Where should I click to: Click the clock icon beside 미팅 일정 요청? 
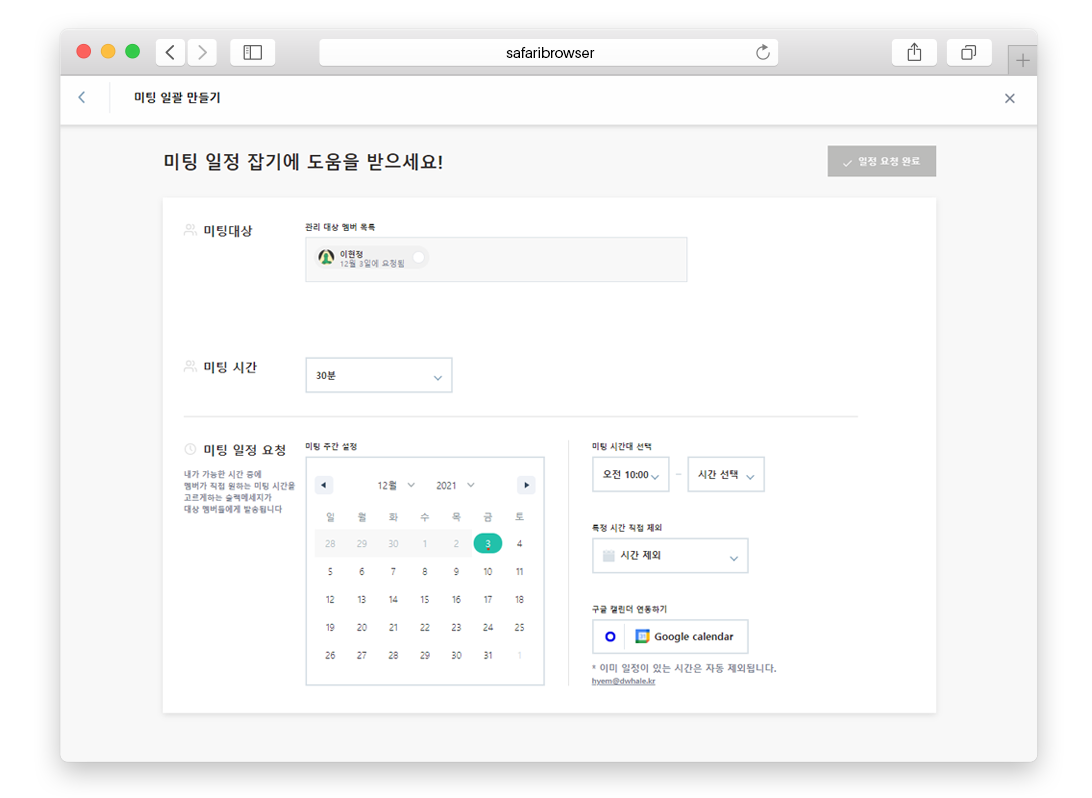point(189,448)
